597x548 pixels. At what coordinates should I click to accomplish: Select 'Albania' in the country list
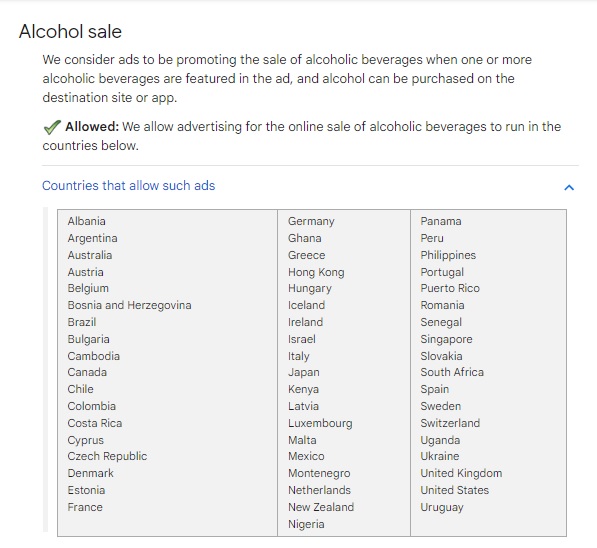[x=86, y=221]
